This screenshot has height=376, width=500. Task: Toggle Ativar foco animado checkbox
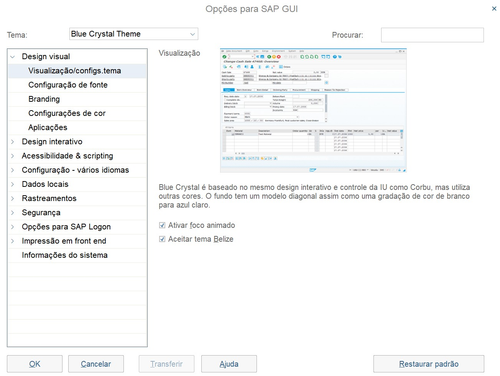(x=162, y=225)
